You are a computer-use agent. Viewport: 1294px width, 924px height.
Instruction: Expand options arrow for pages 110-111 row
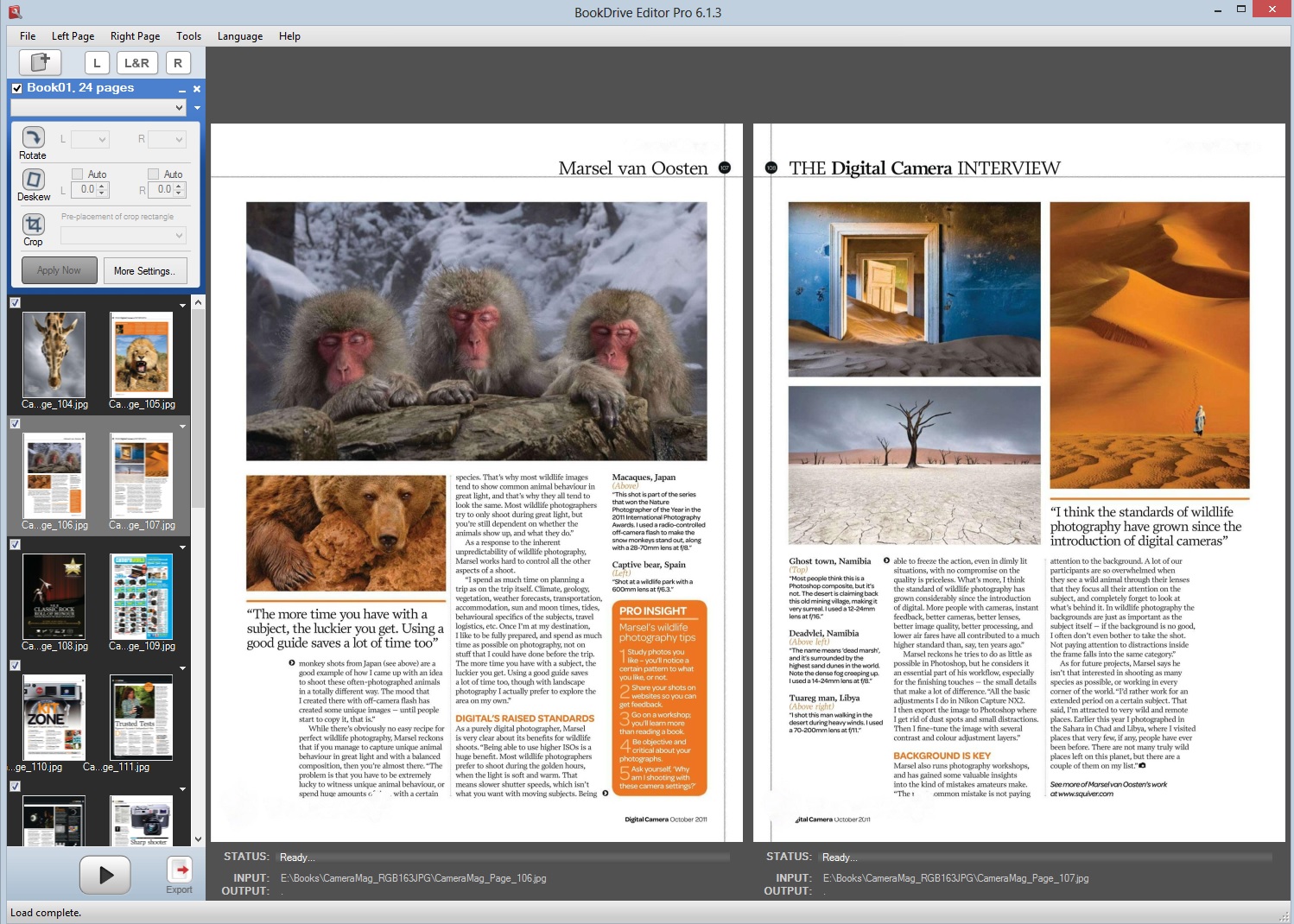pyautogui.click(x=182, y=668)
